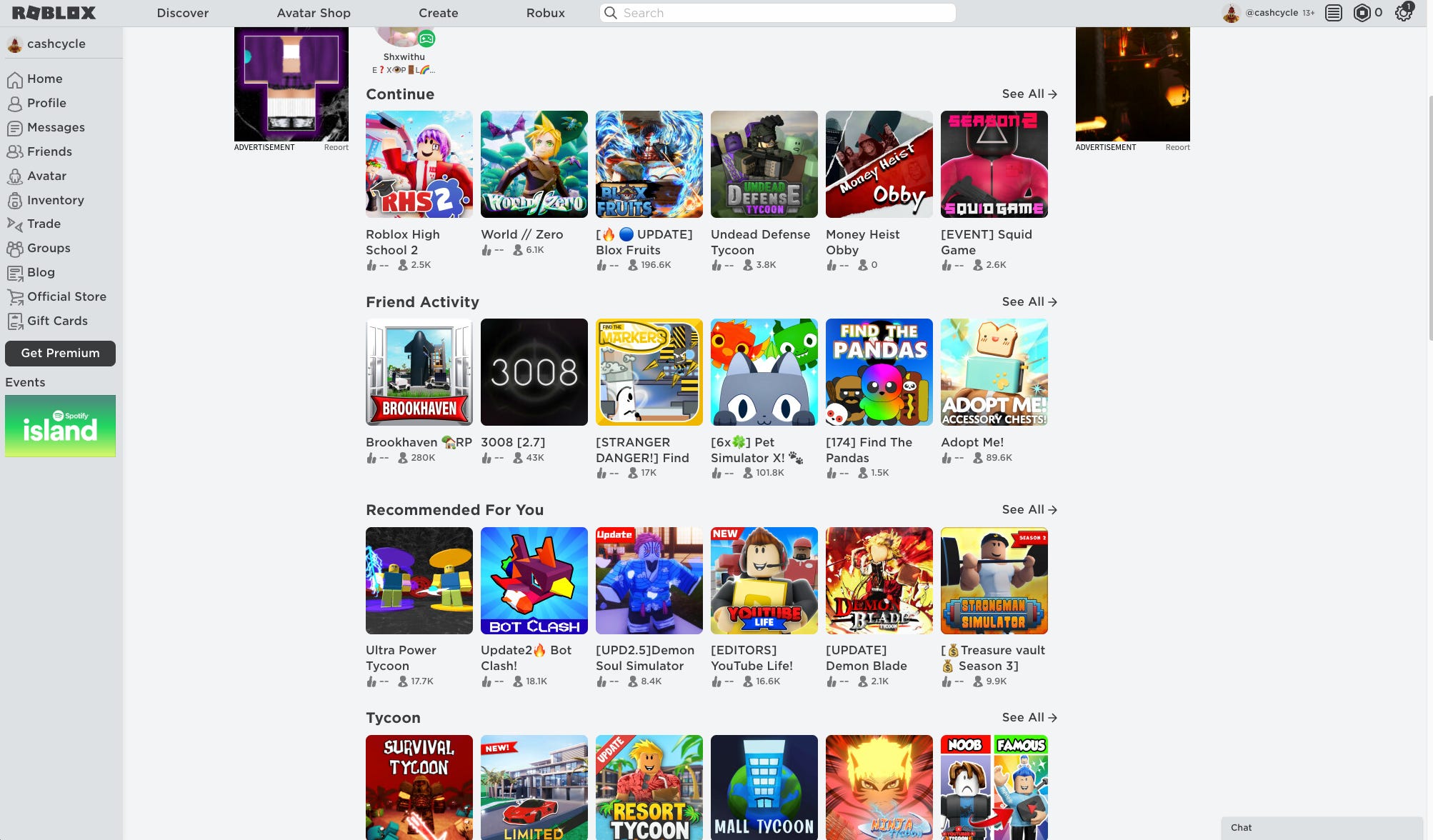
Task: Click See All for Friend Activity
Action: click(x=1029, y=302)
